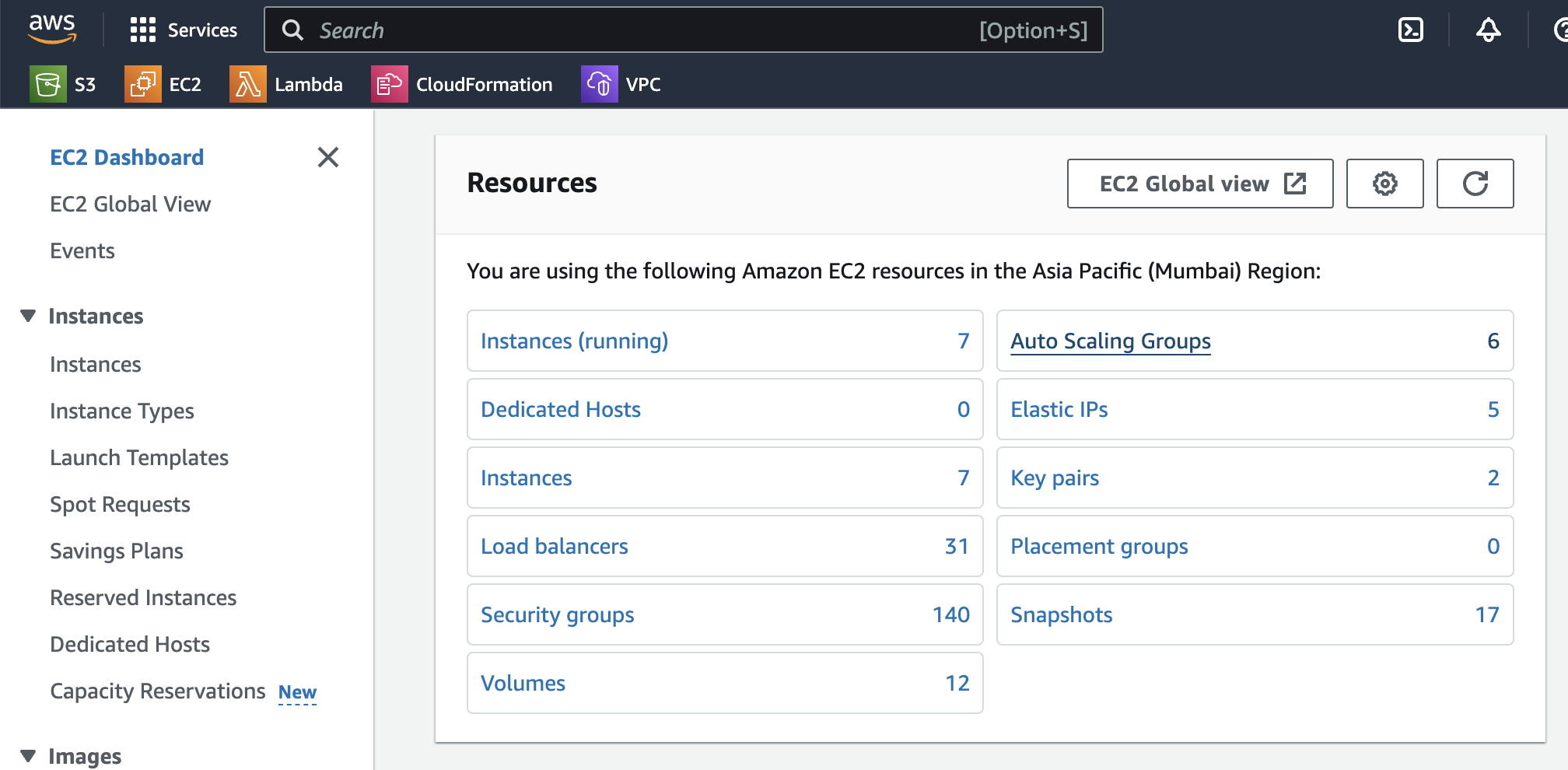Select Launch Templates in sidebar
The width and height of the screenshot is (1568, 770).
[139, 457]
